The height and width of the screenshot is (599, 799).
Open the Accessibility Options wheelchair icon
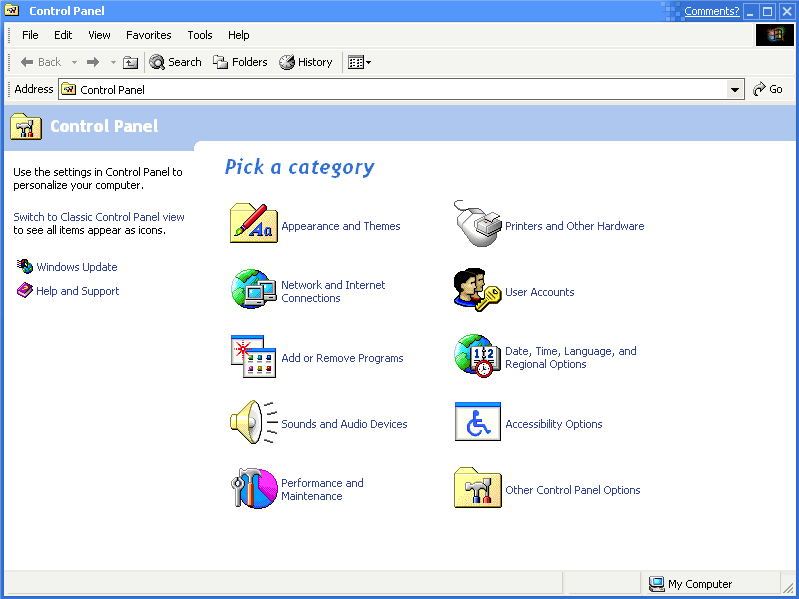pos(477,422)
